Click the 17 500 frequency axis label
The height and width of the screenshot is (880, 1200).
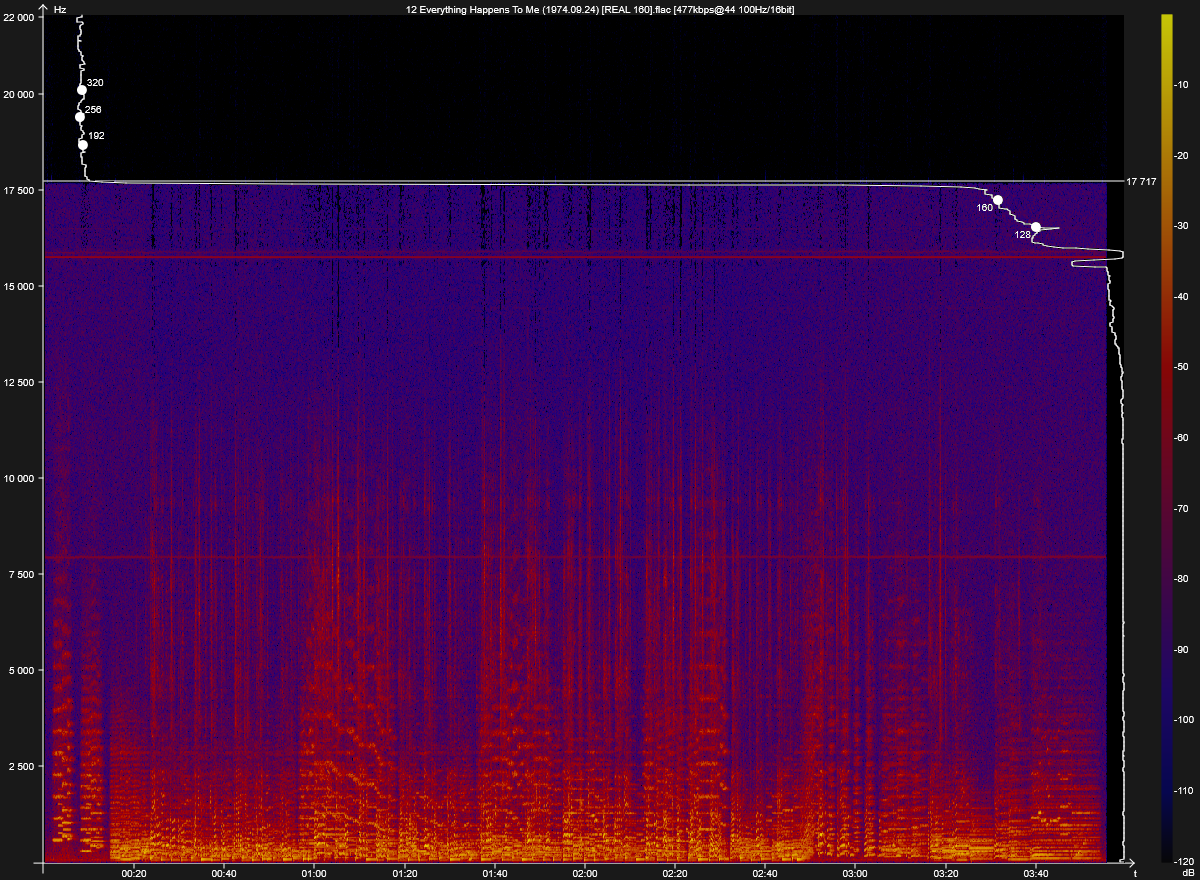20,190
